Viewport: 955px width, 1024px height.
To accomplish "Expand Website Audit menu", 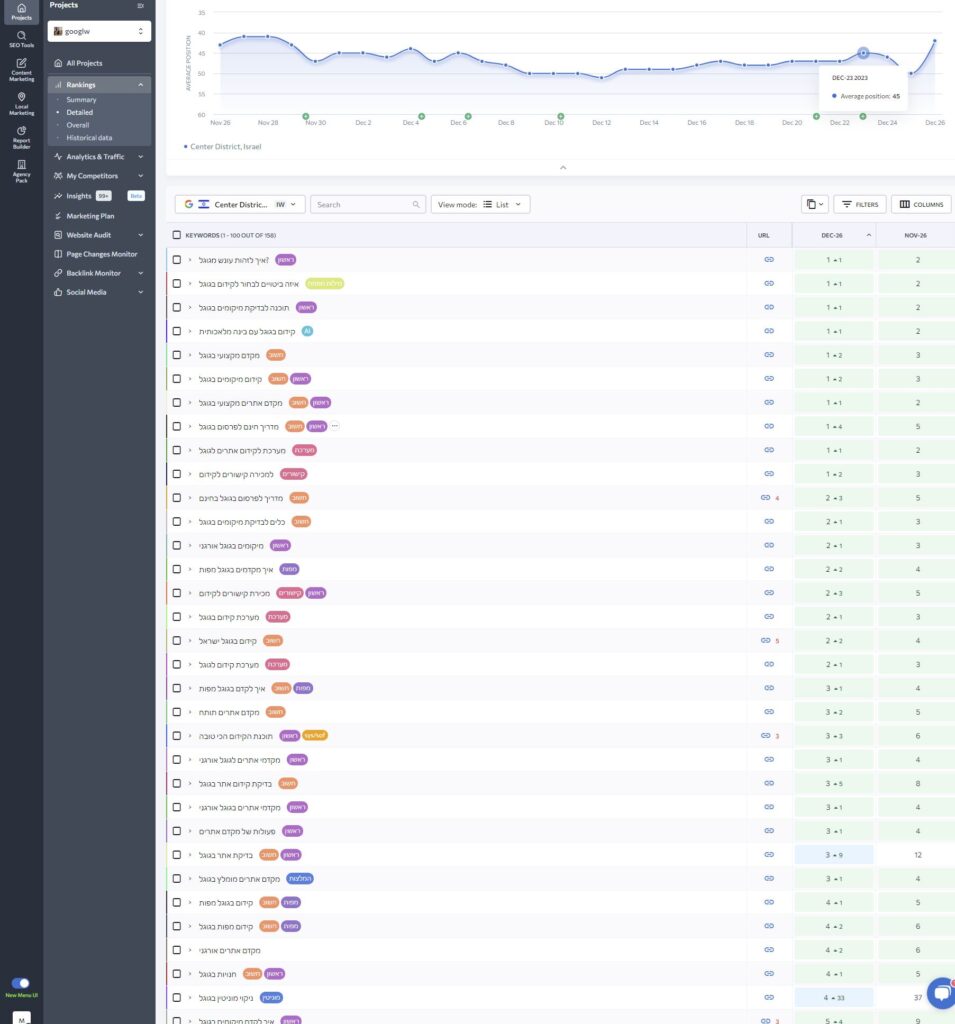I will [140, 235].
